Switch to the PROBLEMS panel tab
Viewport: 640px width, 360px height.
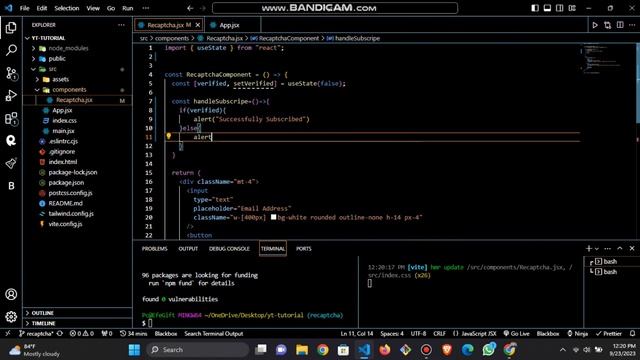155,249
